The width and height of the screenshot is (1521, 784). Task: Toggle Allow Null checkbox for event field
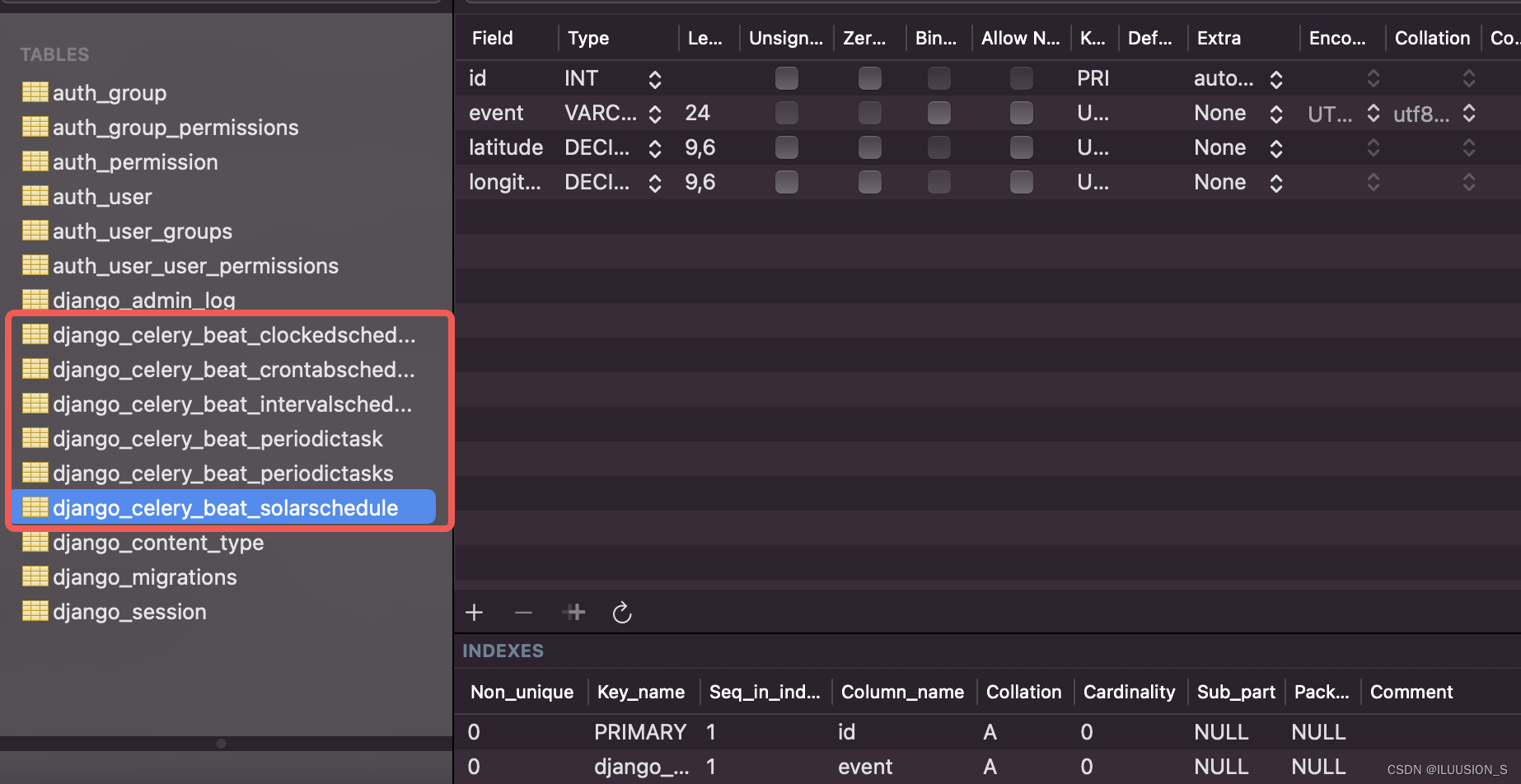tap(1022, 113)
